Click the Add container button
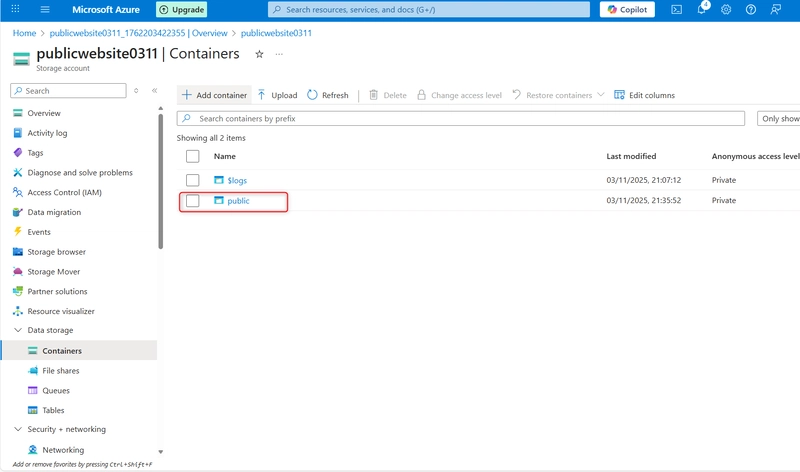The width and height of the screenshot is (800, 472). 214,95
